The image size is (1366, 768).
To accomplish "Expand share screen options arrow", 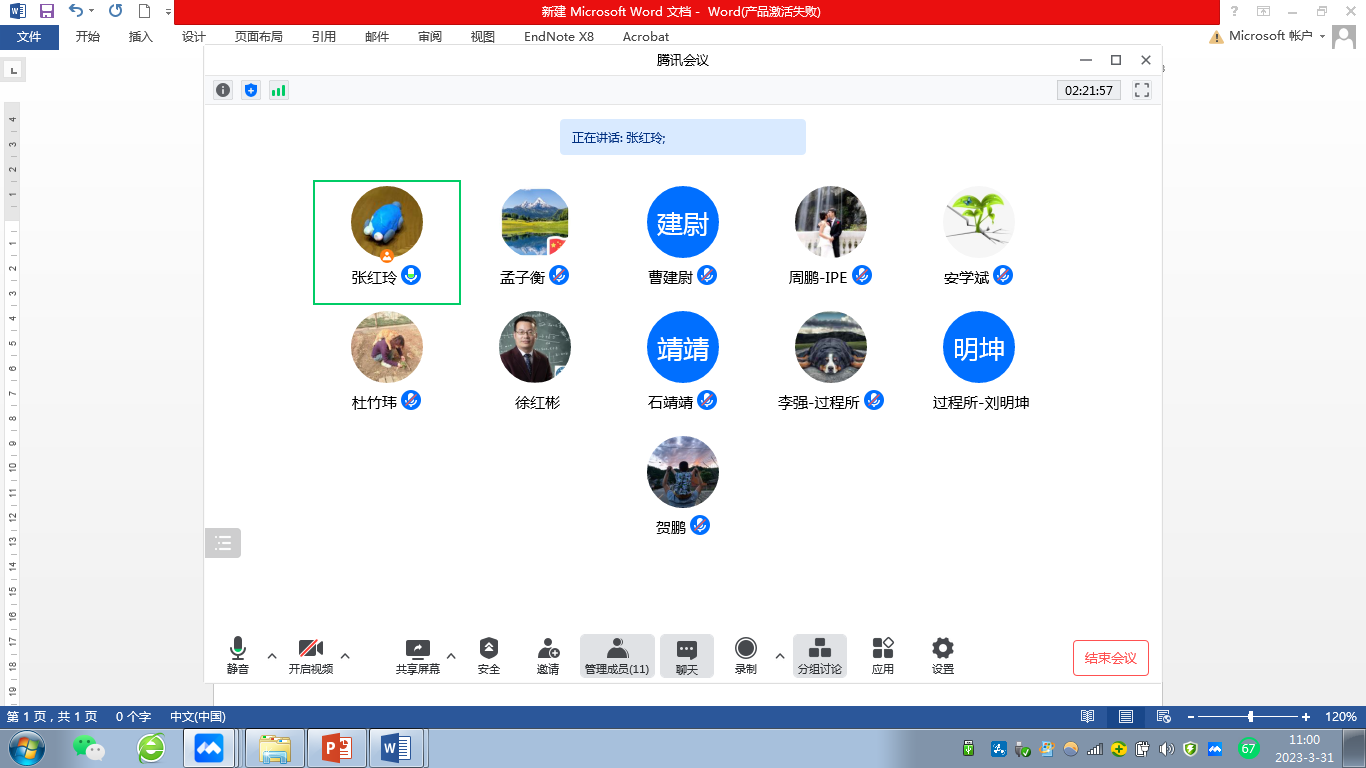I will click(451, 656).
